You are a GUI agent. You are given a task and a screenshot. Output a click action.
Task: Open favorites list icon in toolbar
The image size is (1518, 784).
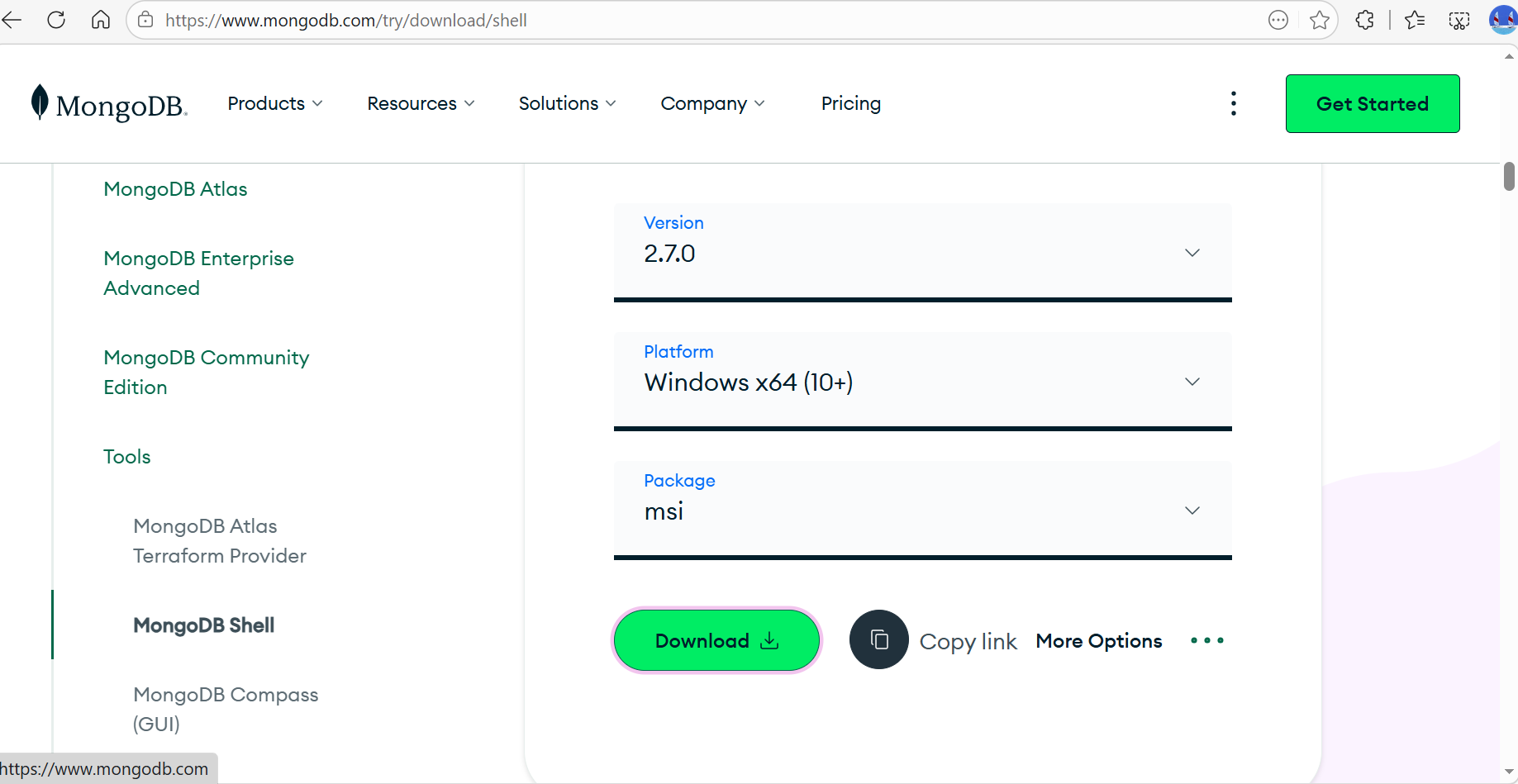tap(1415, 20)
